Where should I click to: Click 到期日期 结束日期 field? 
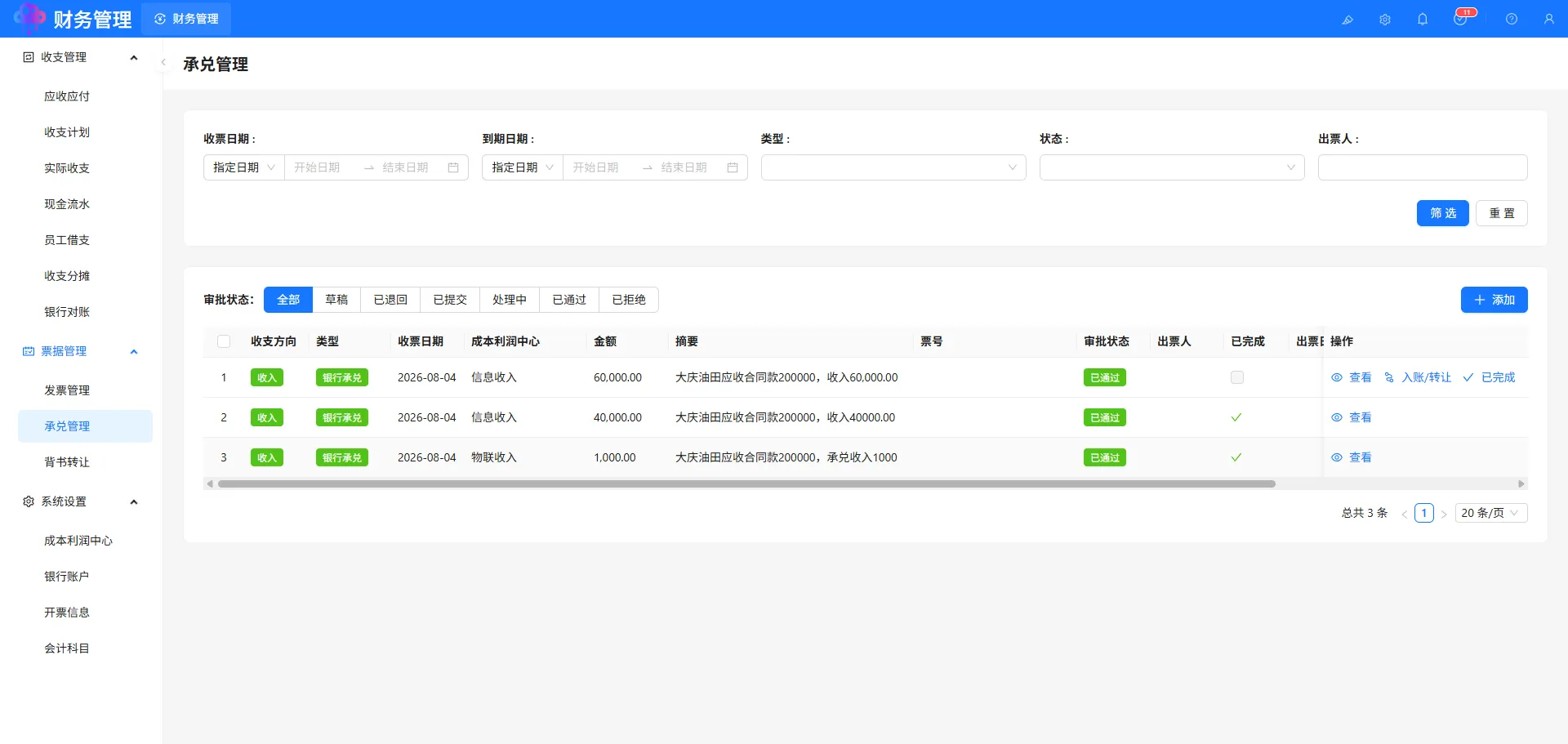[x=688, y=167]
